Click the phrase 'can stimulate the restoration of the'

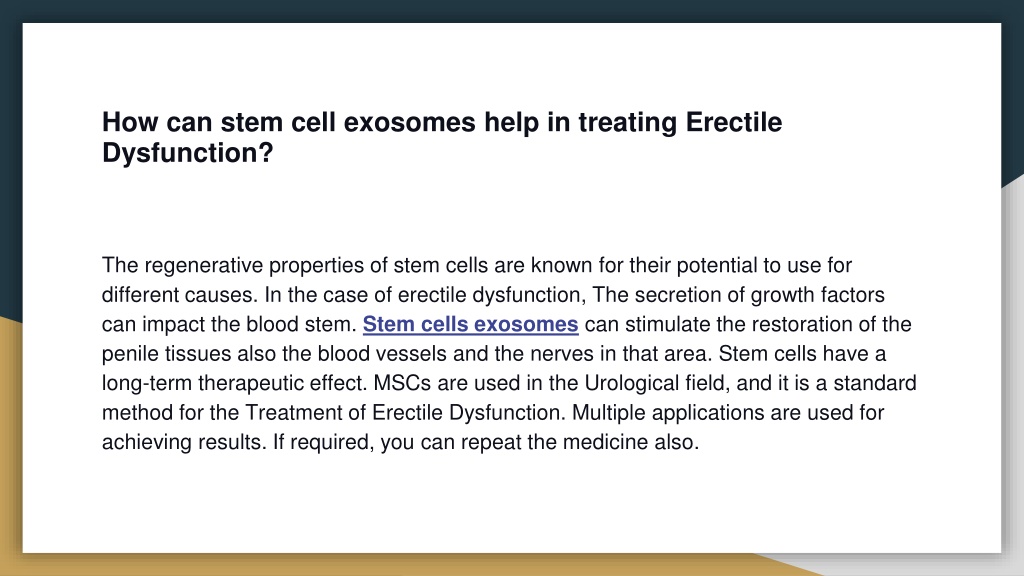(748, 324)
